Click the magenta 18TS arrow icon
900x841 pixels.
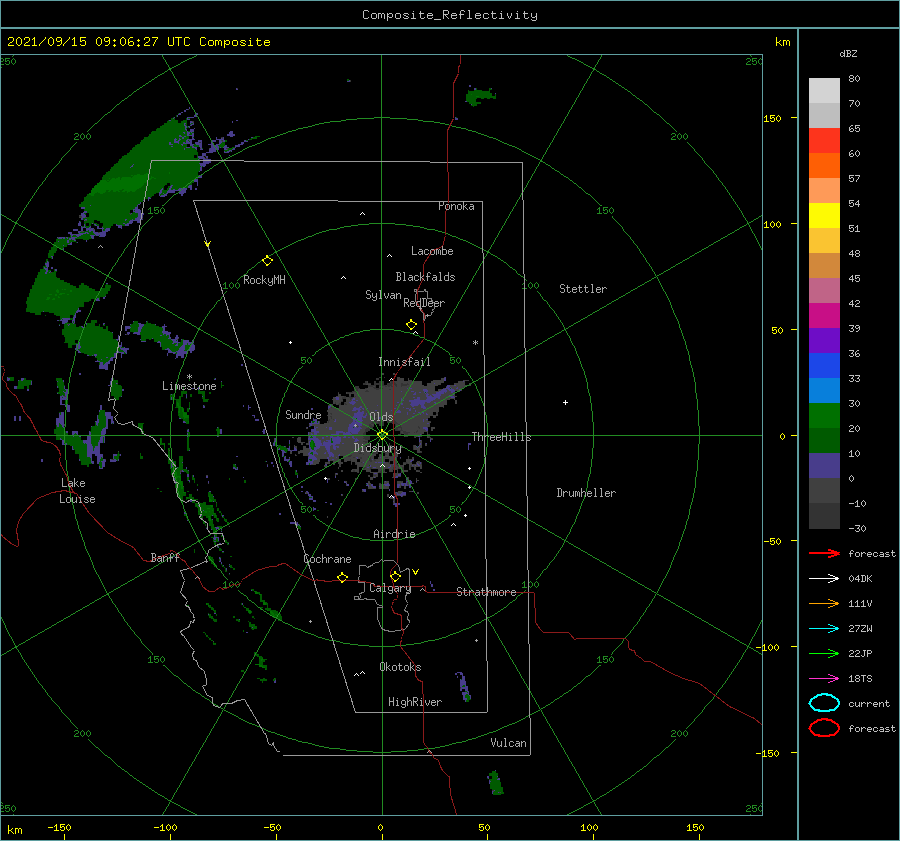tap(824, 679)
